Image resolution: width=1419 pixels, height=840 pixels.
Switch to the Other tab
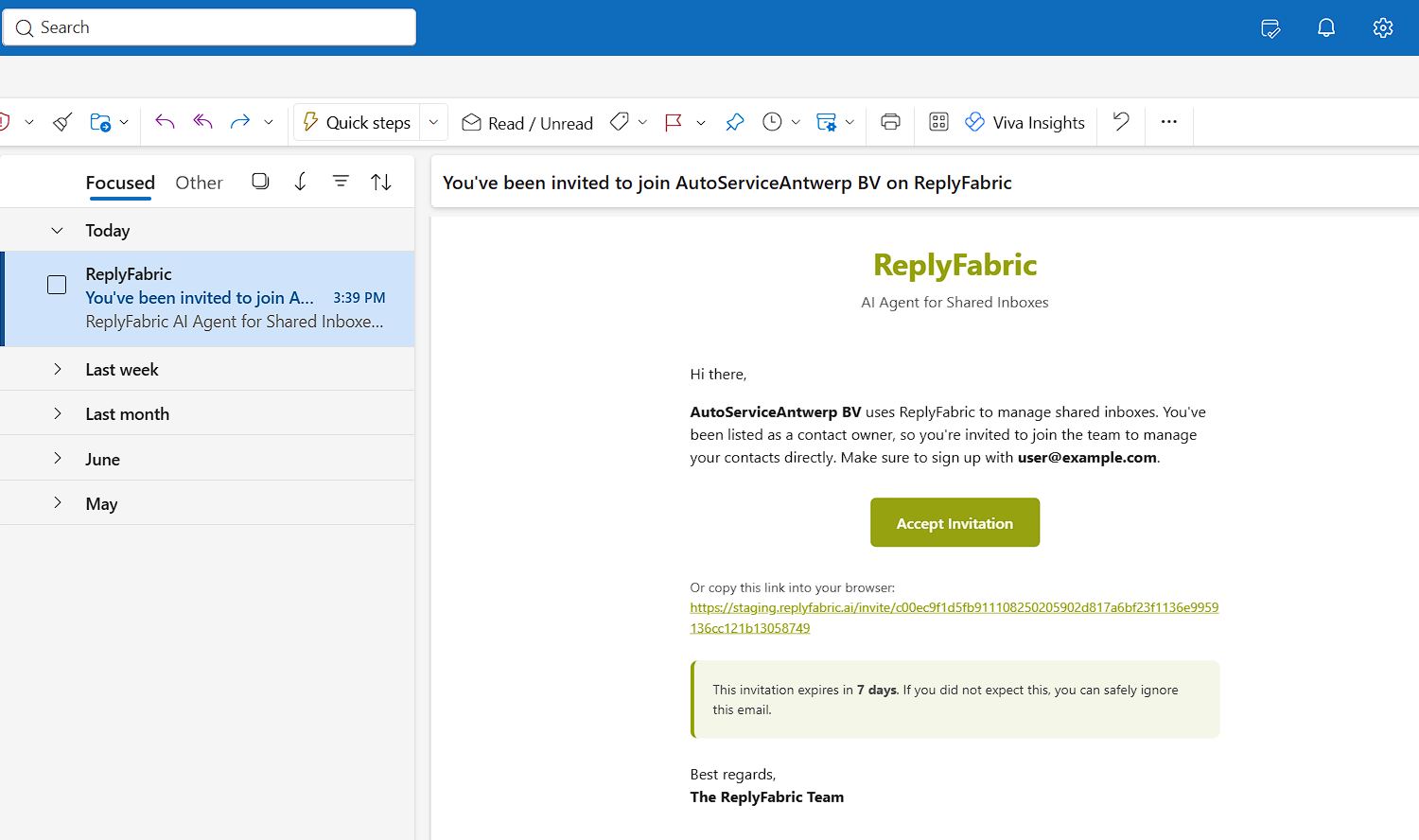(x=199, y=183)
